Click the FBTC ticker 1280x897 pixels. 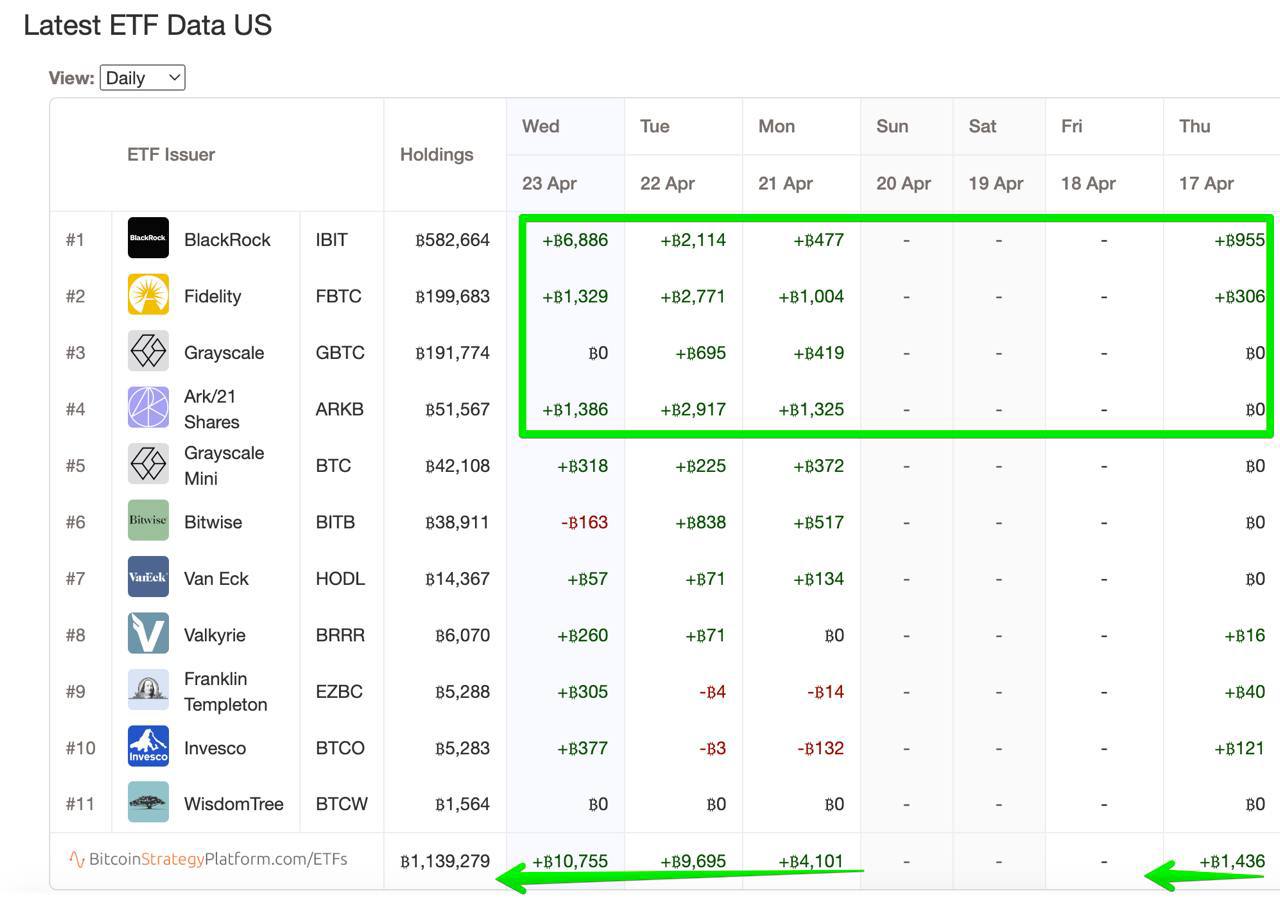[339, 296]
